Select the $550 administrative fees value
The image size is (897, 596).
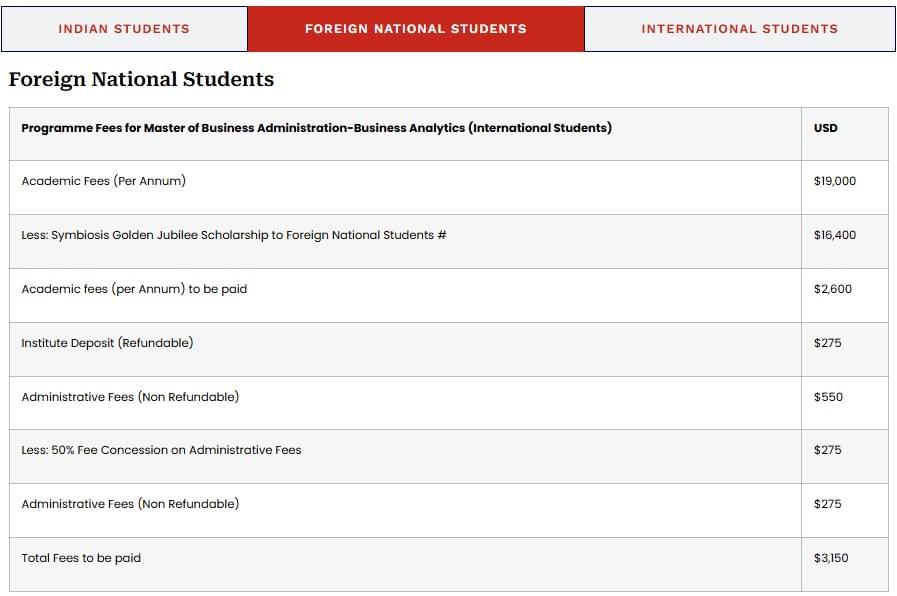click(x=828, y=397)
